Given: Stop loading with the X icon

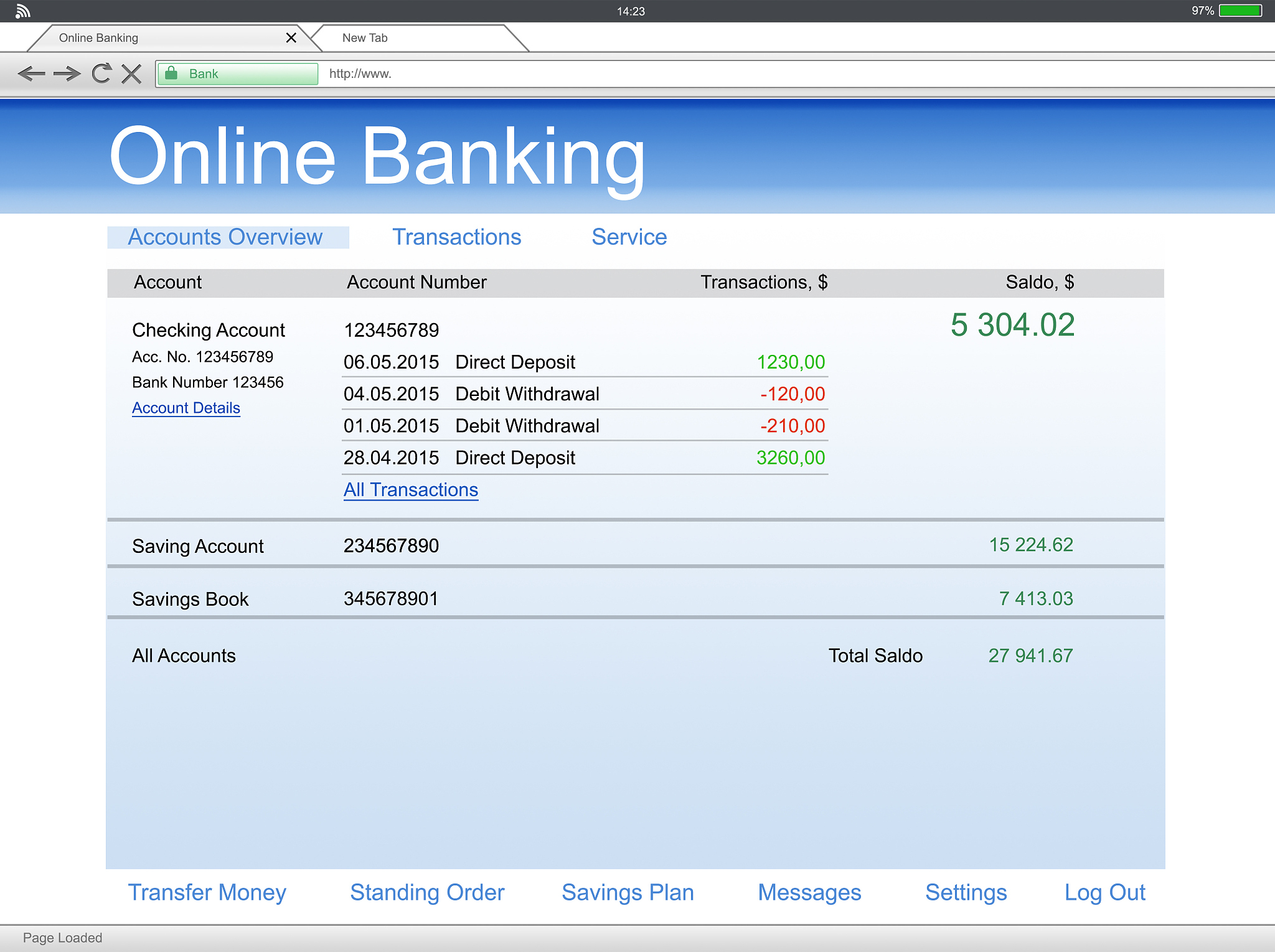Looking at the screenshot, I should pos(131,73).
